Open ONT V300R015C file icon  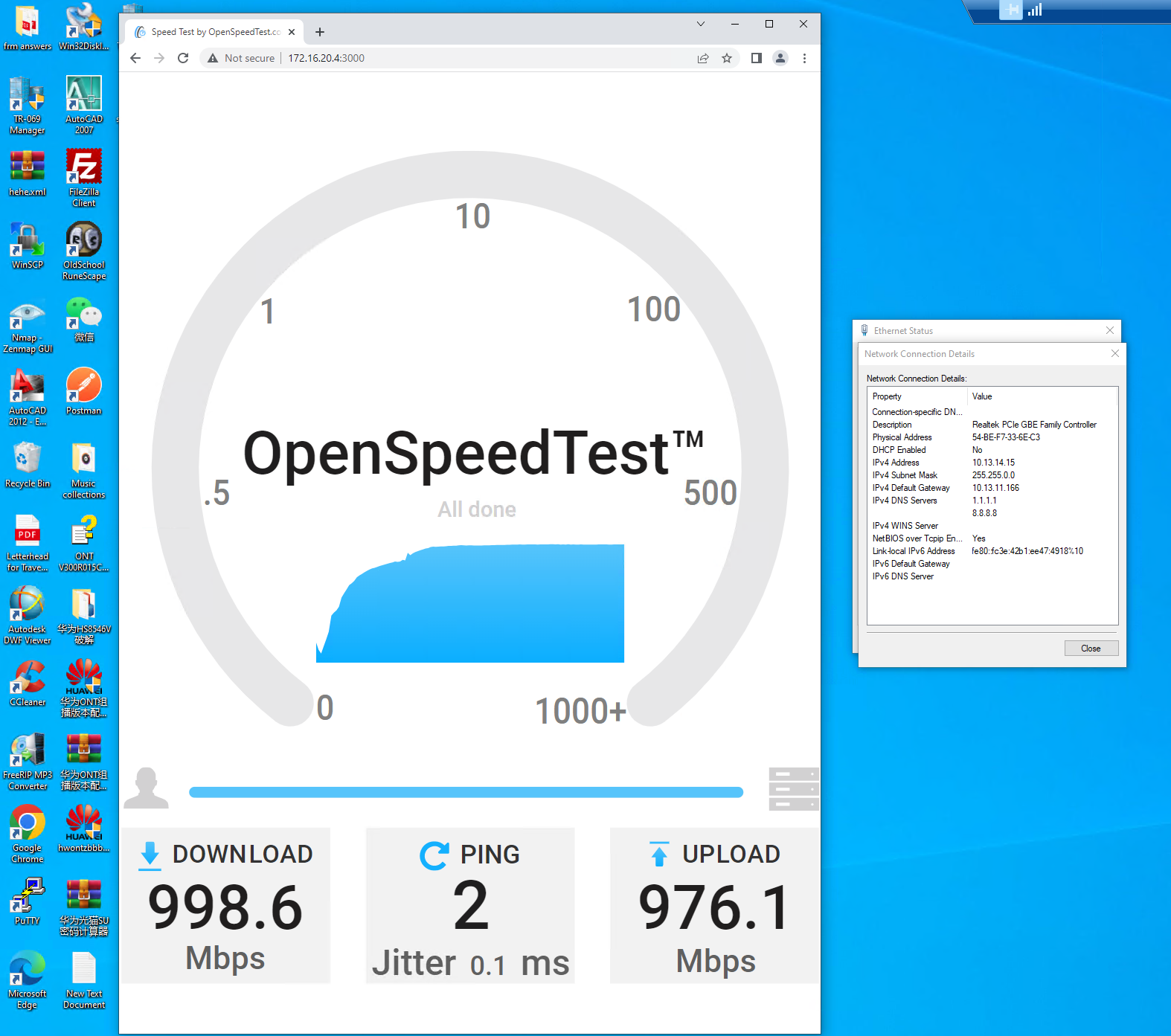[x=84, y=543]
